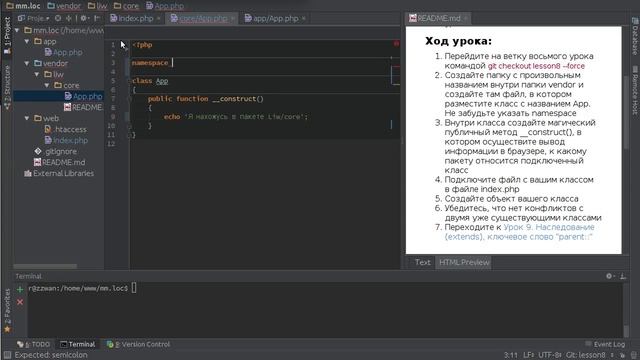Expand External Libraries node

[x=59, y=173]
